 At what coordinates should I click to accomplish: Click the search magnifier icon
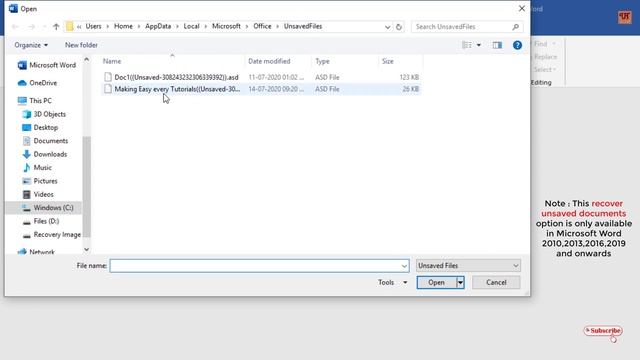(516, 27)
